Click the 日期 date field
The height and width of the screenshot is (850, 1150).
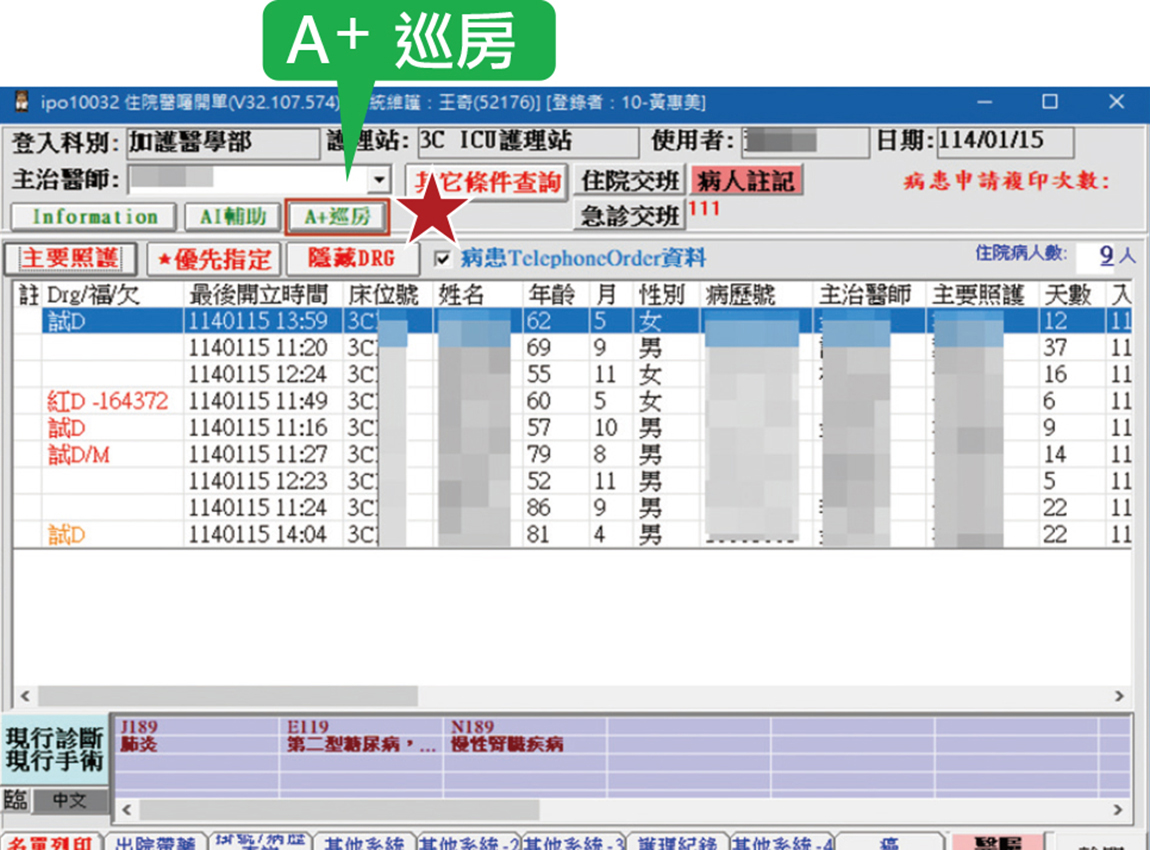coord(1003,142)
